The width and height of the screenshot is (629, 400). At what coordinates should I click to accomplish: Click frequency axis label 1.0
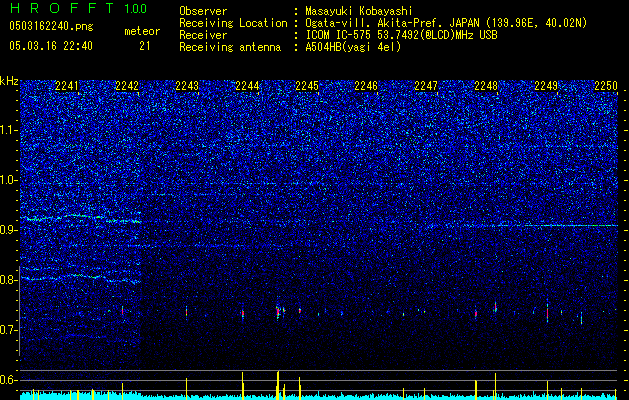pos(9,180)
